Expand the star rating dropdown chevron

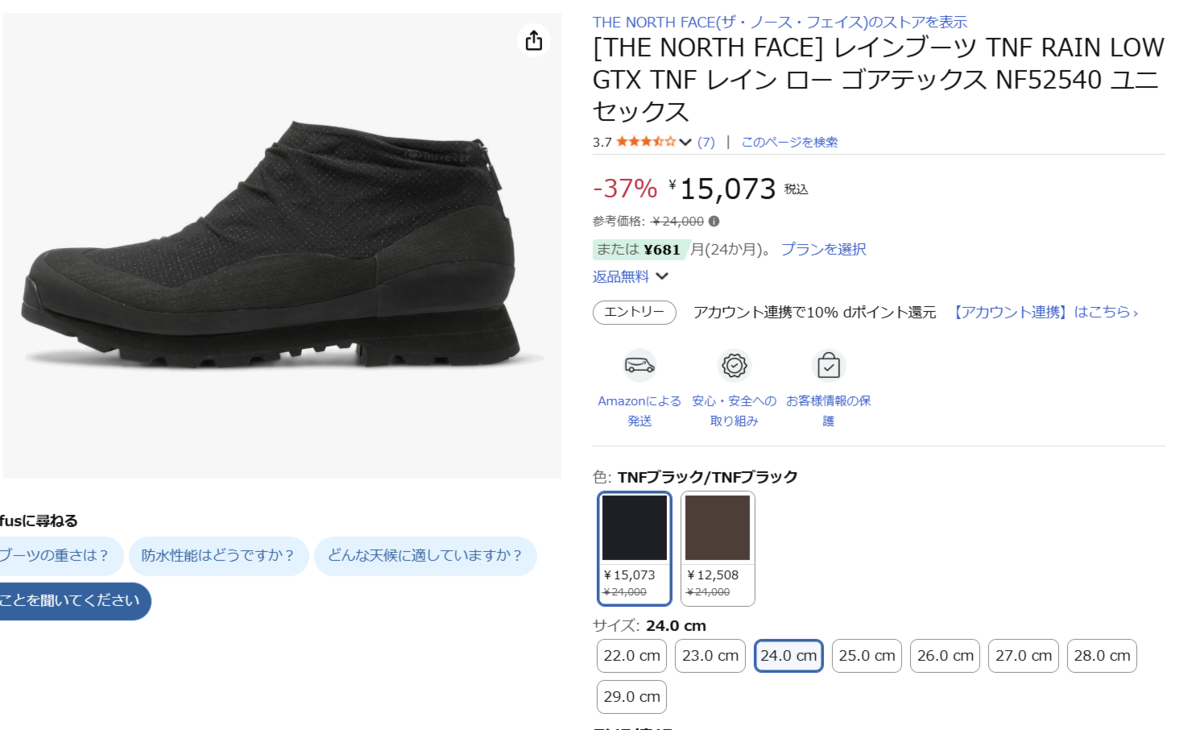tap(685, 142)
